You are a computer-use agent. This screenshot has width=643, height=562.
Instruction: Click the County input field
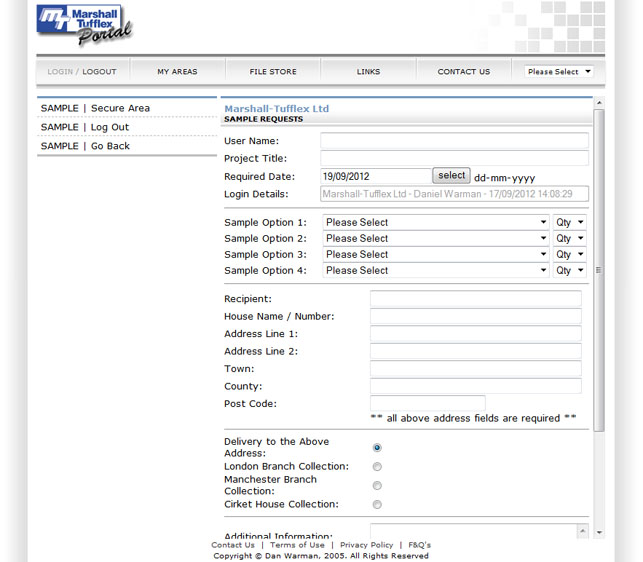tap(476, 386)
